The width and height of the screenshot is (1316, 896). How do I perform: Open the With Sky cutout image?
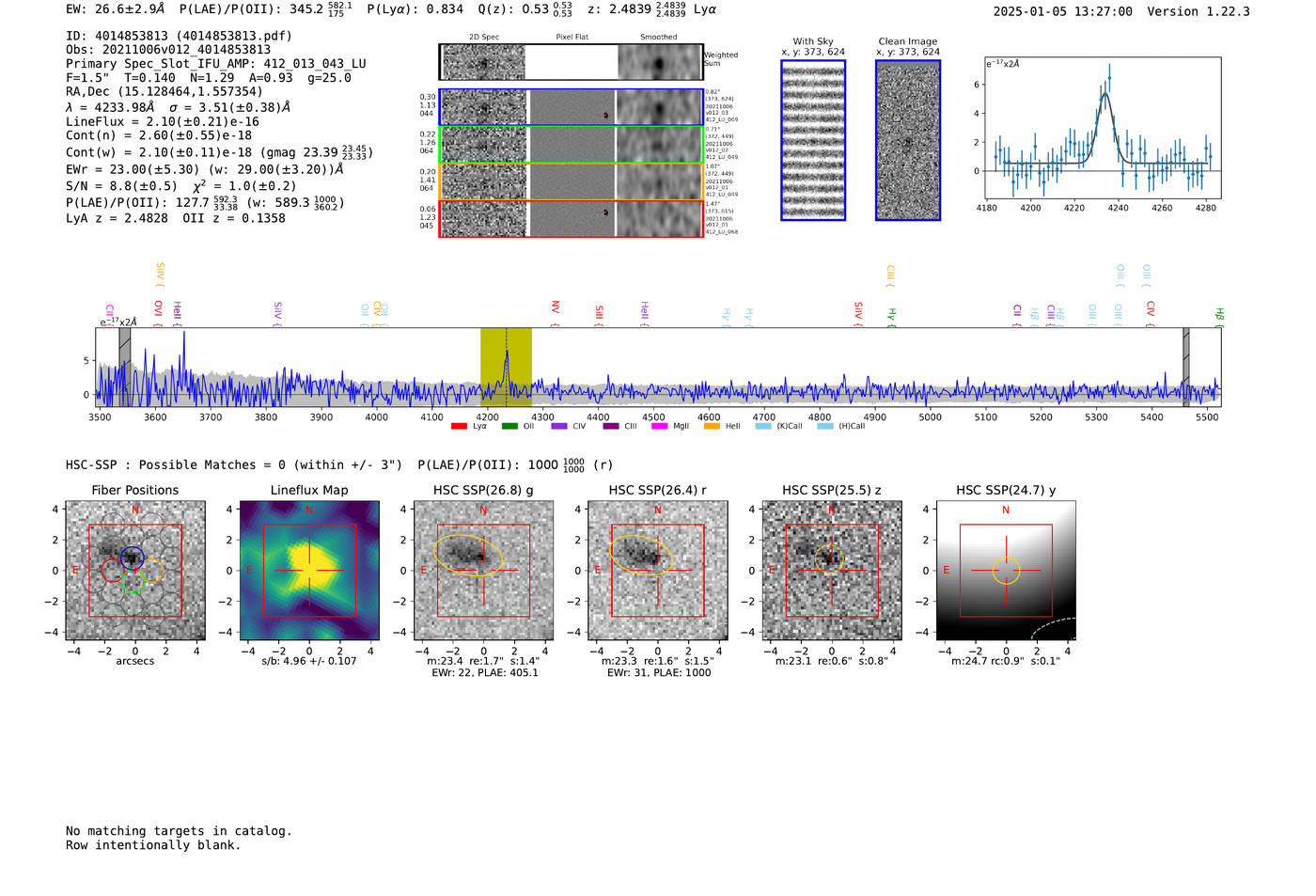tap(813, 140)
